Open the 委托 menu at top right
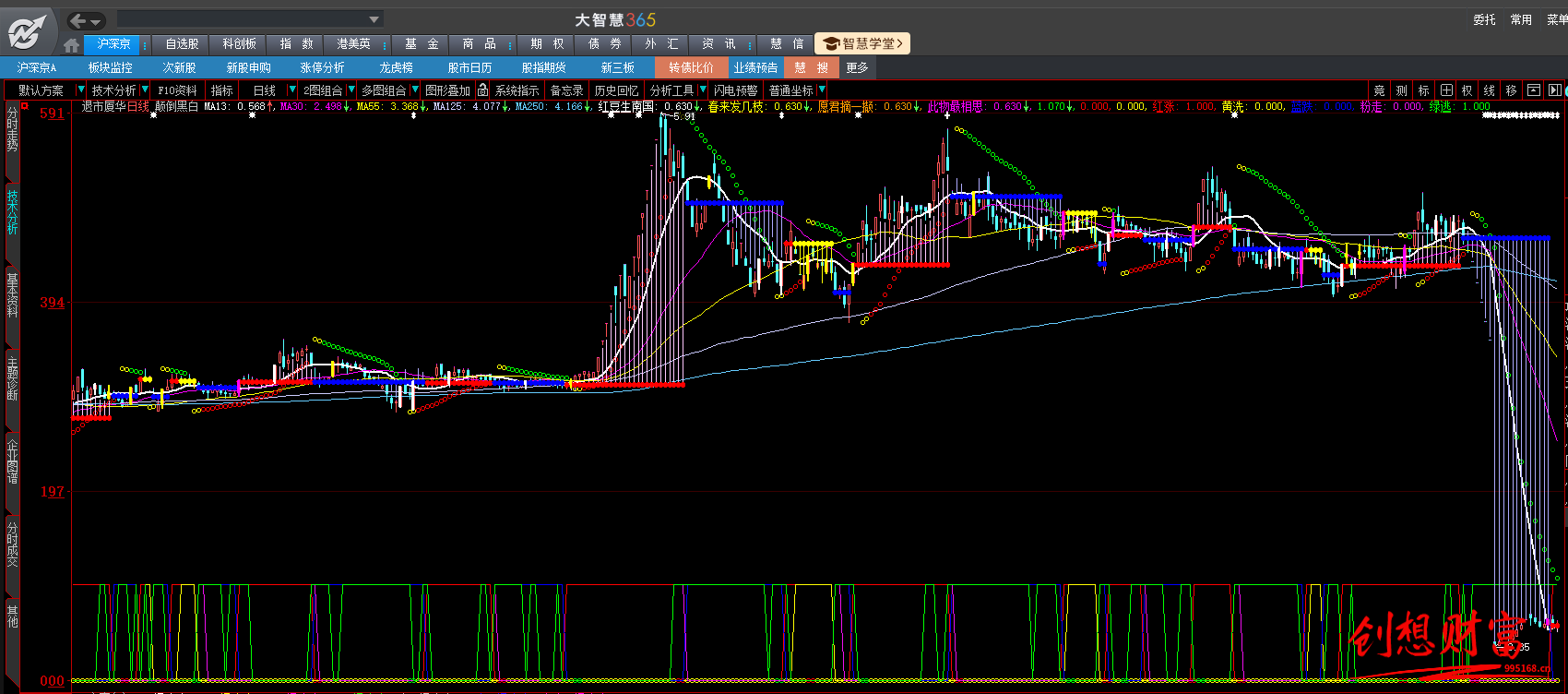1568x694 pixels. [1484, 19]
